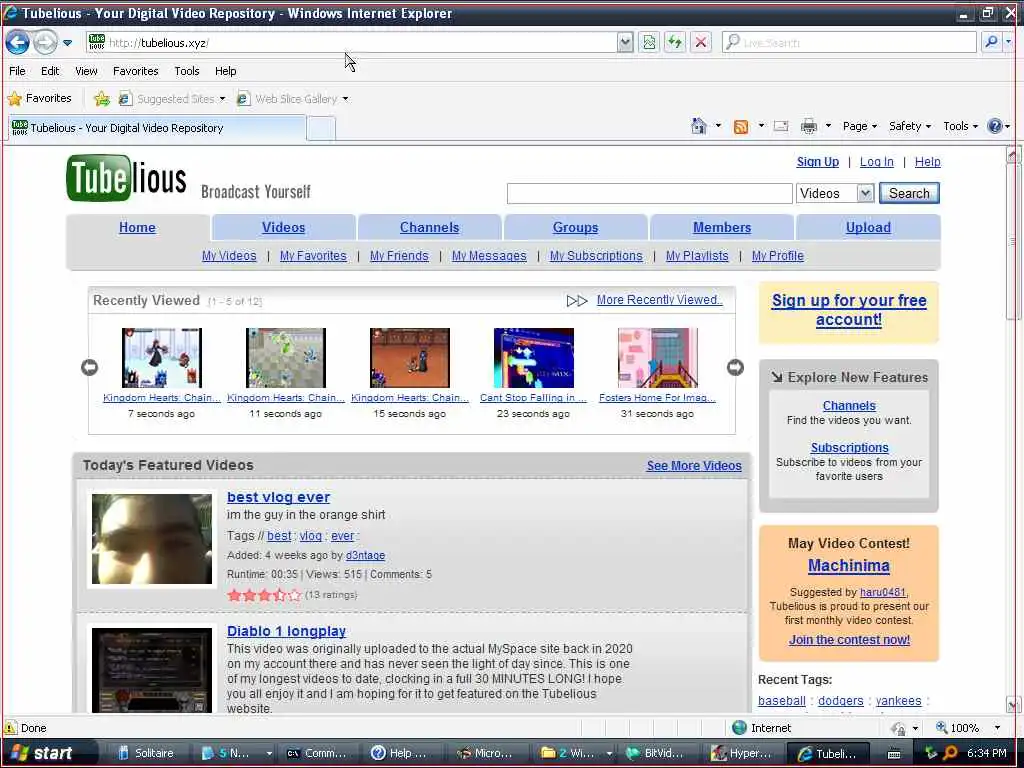The width and height of the screenshot is (1024, 768).
Task: Open the Favorites menu
Action: pos(136,71)
